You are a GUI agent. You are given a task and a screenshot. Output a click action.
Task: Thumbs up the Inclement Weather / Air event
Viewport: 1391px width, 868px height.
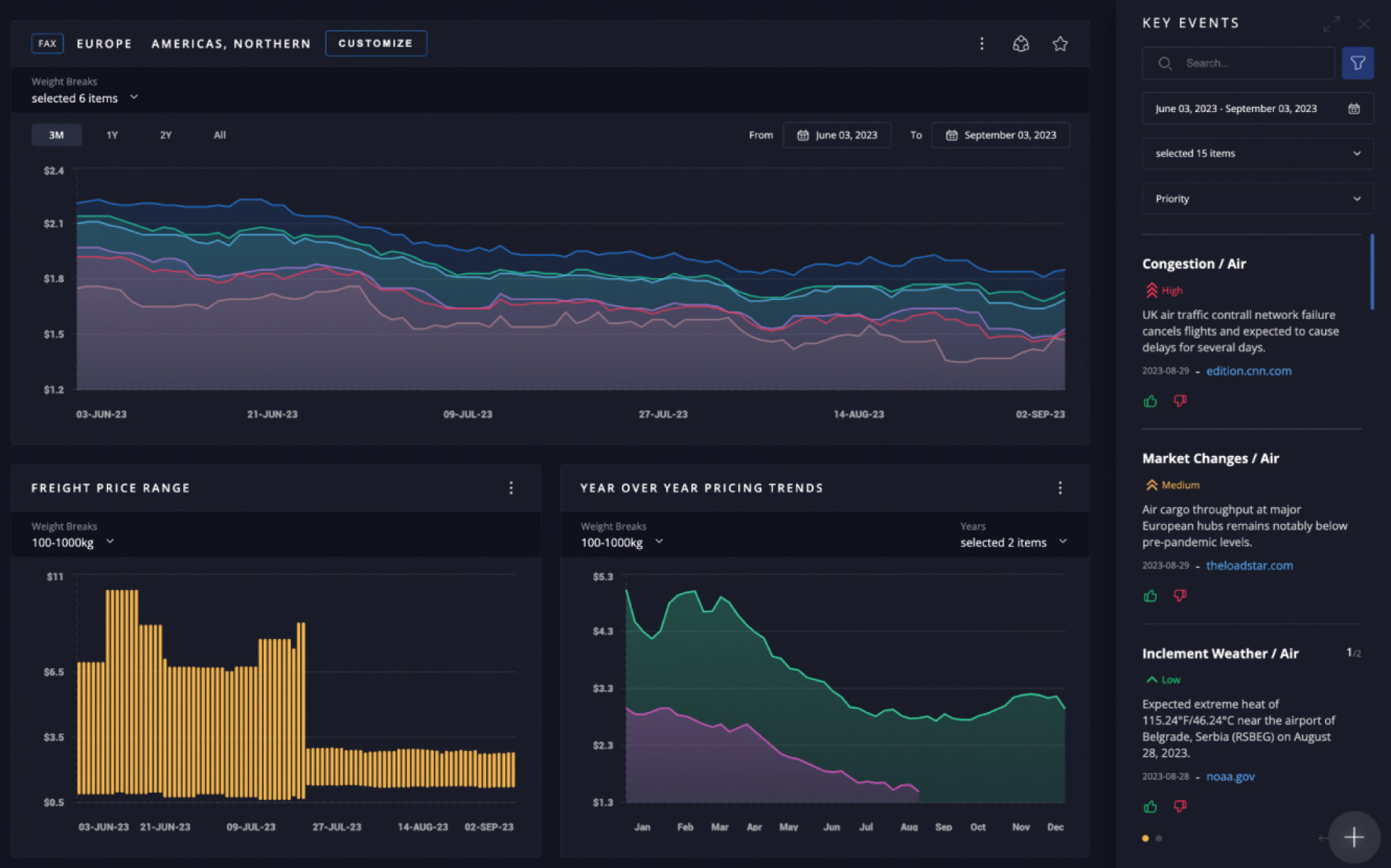pos(1150,807)
